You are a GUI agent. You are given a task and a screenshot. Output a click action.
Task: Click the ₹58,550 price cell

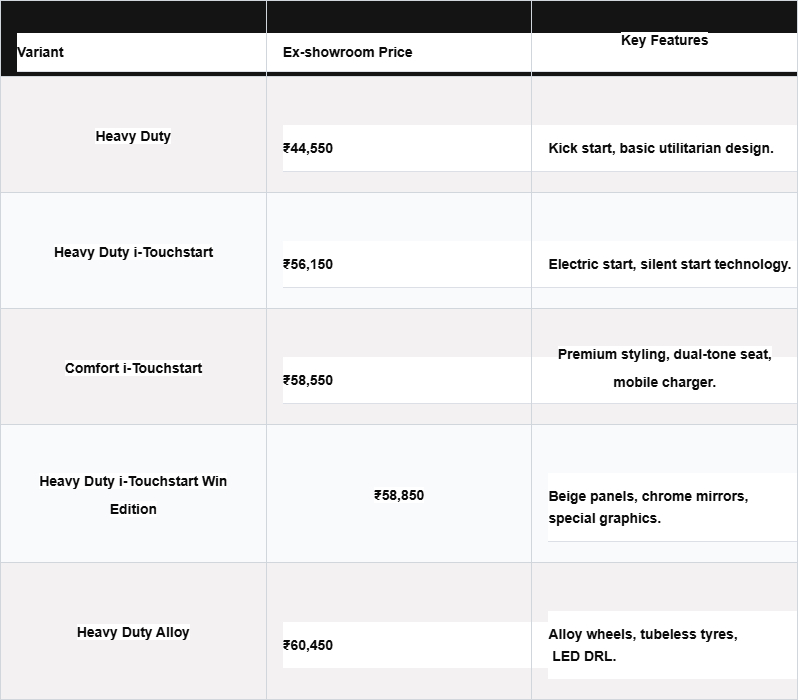pyautogui.click(x=308, y=380)
